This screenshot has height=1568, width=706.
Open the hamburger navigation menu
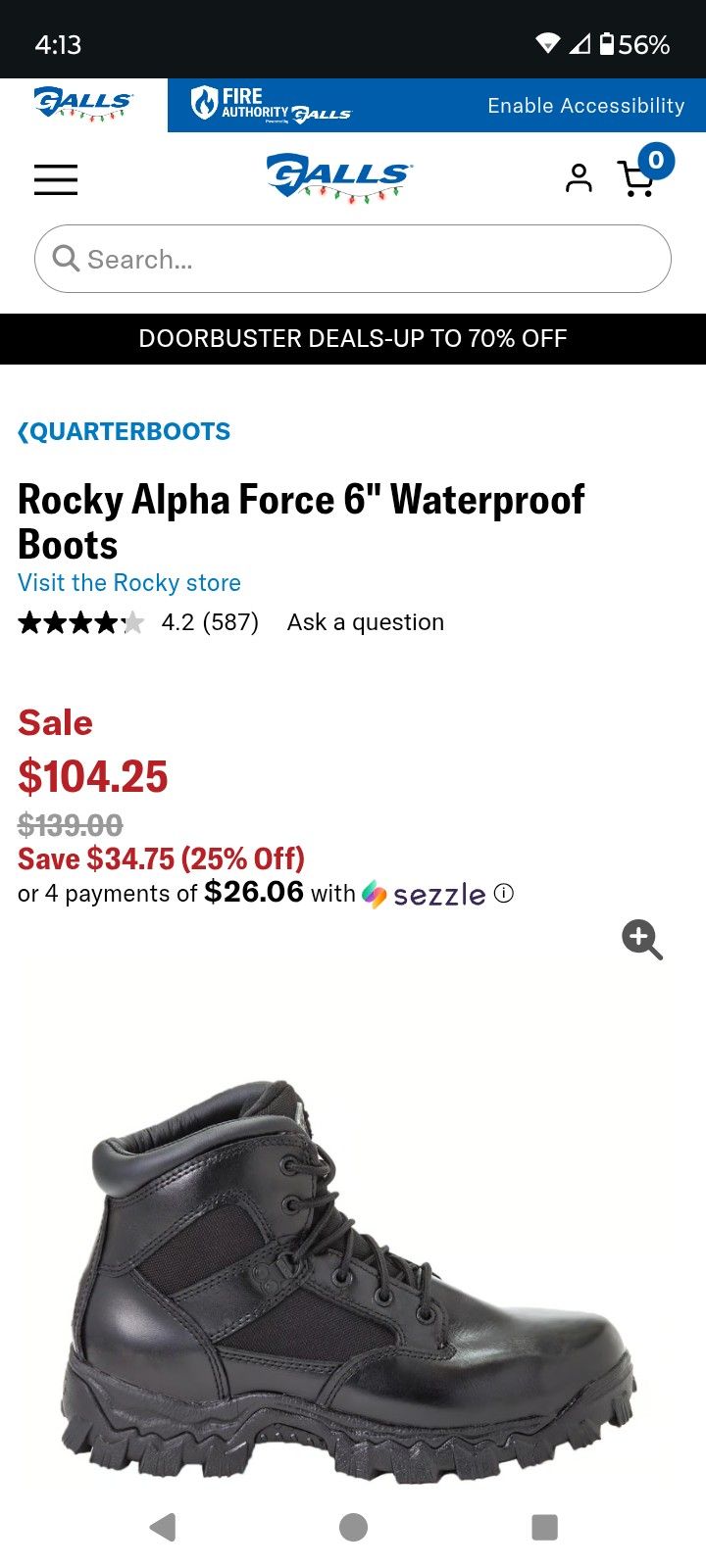[55, 179]
